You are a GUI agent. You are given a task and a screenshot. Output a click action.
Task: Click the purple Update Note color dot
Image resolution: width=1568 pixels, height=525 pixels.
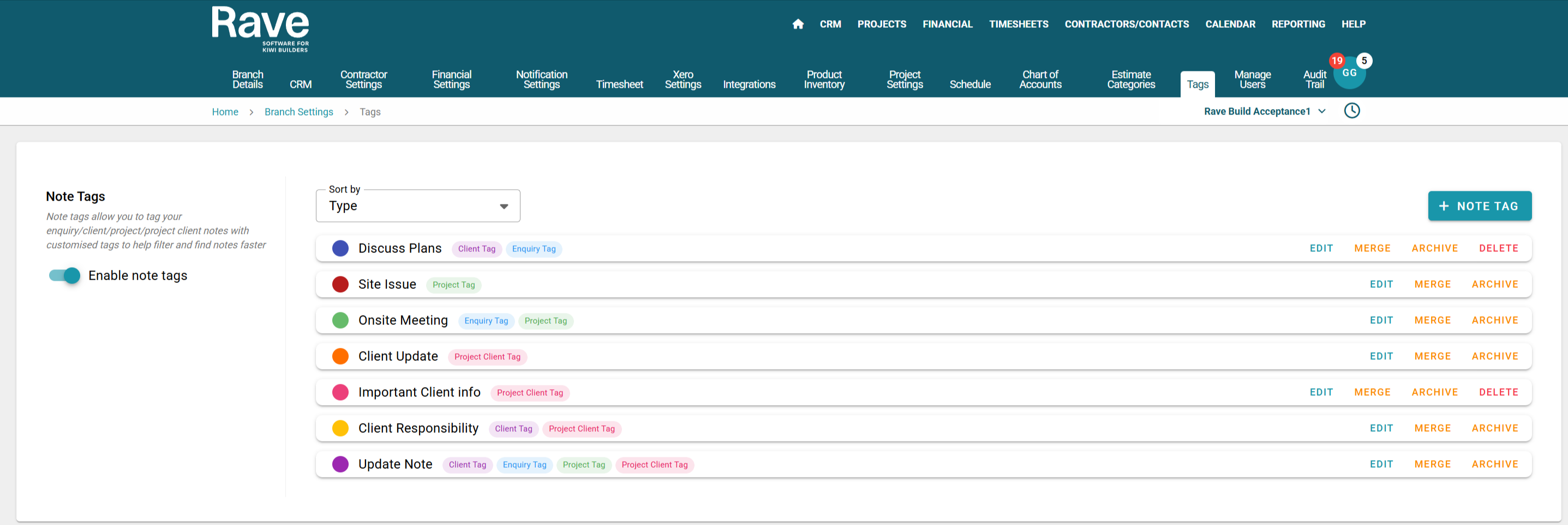click(340, 464)
